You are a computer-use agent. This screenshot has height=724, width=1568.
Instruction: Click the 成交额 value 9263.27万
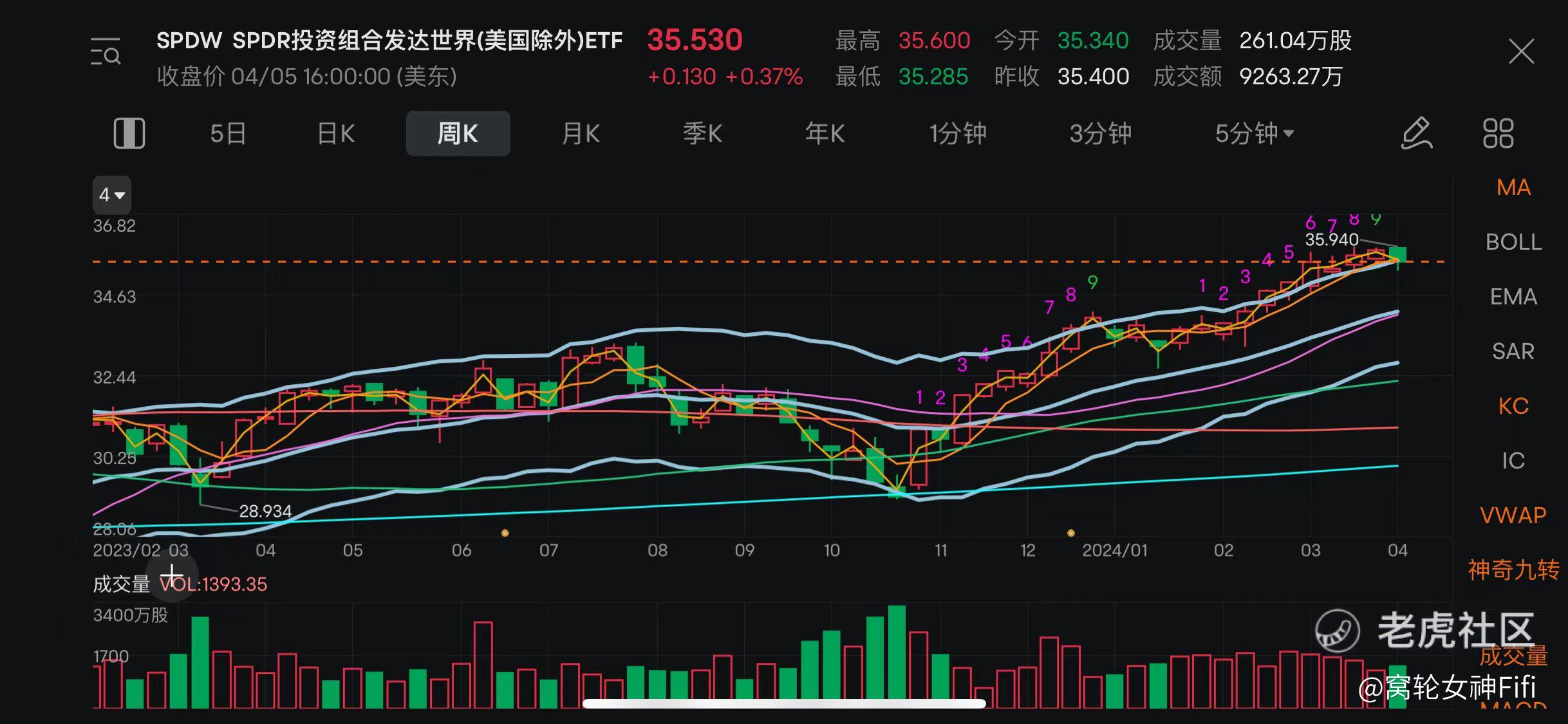1291,77
